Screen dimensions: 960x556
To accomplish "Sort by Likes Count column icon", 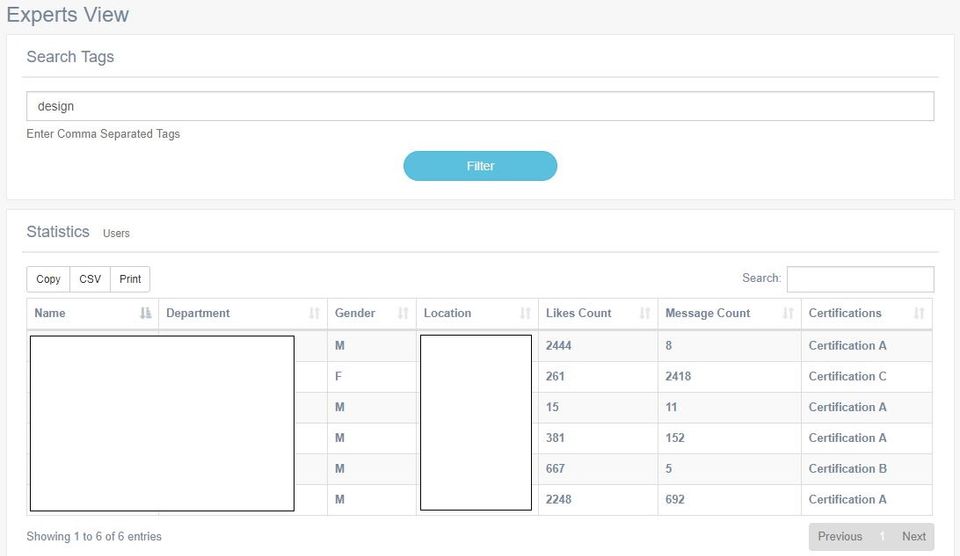I will tap(645, 313).
